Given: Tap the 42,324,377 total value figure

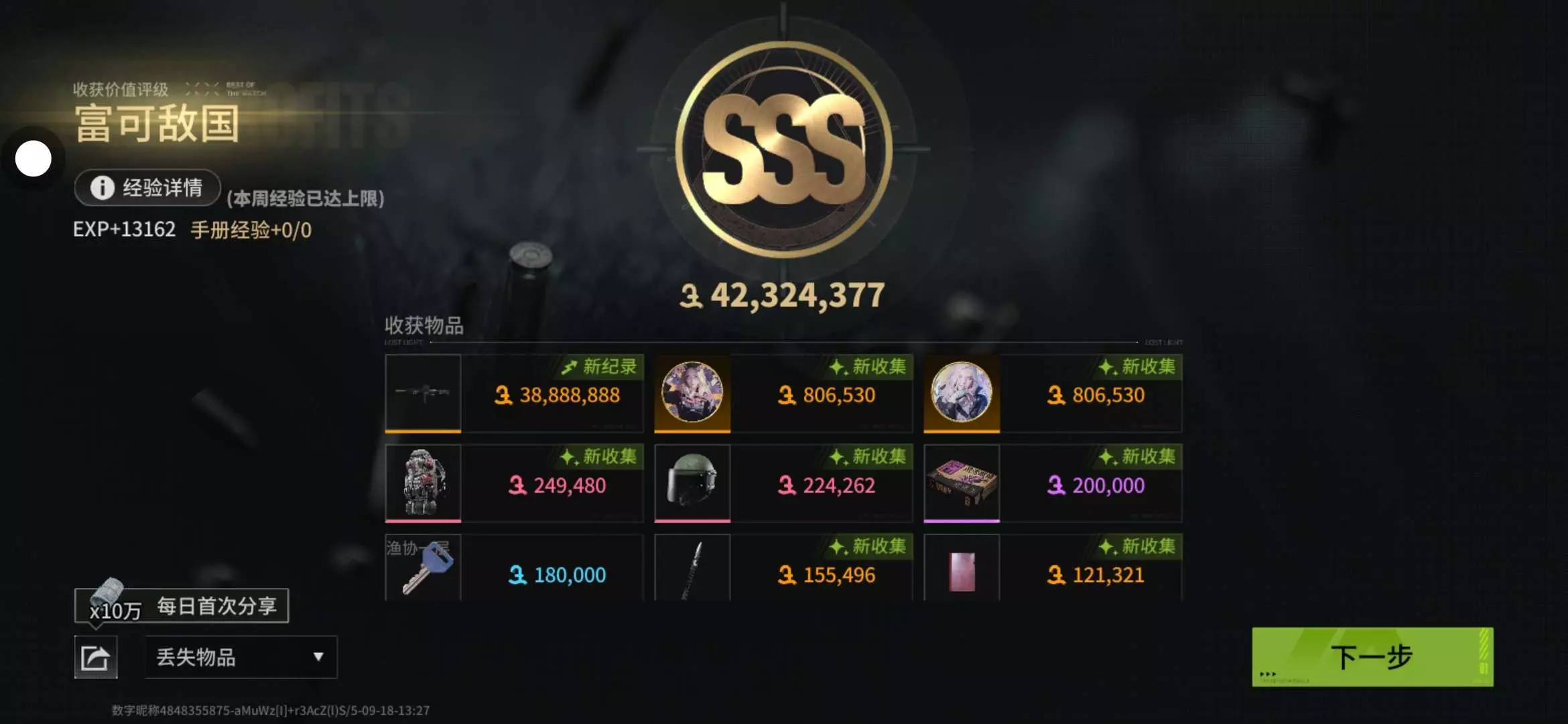Looking at the screenshot, I should point(782,295).
